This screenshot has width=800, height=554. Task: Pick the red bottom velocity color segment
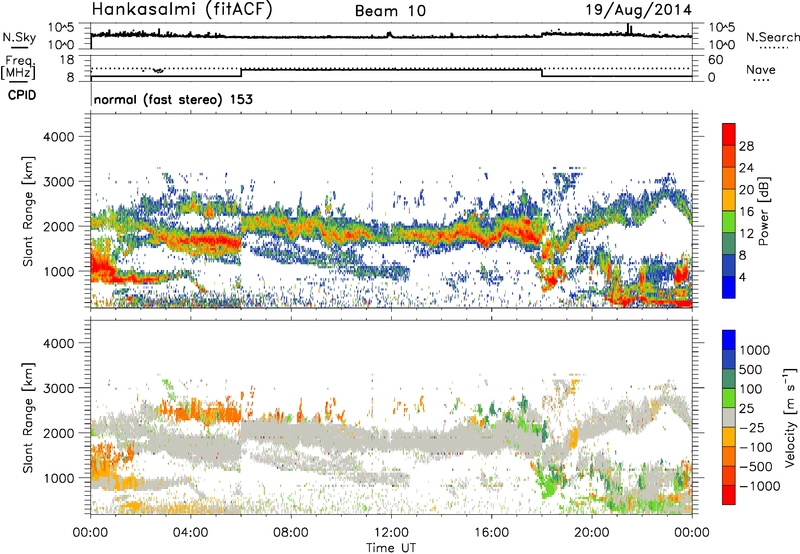point(729,495)
